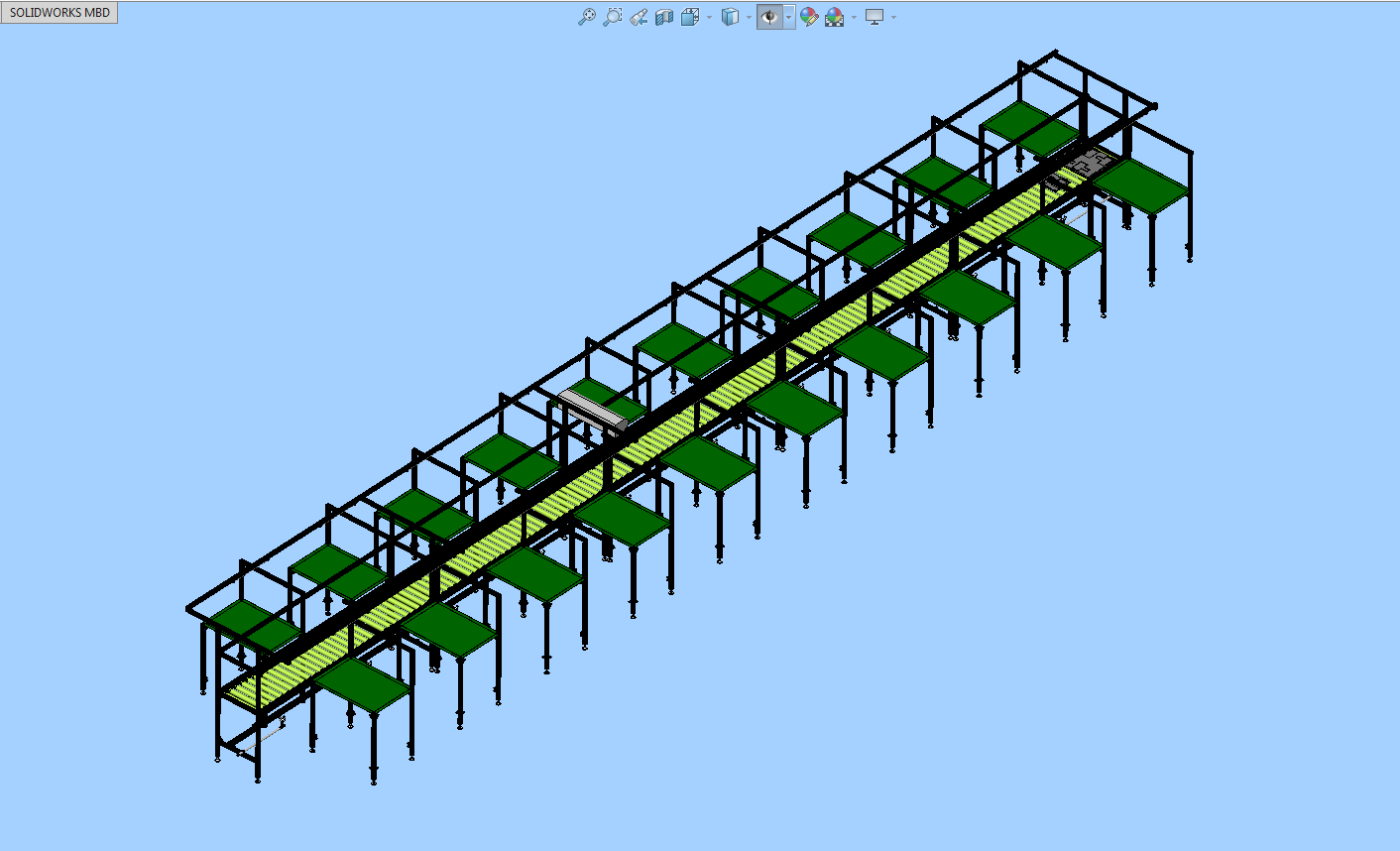Open the Edit Appearance tool
Image resolution: width=1400 pixels, height=851 pixels.
click(809, 17)
